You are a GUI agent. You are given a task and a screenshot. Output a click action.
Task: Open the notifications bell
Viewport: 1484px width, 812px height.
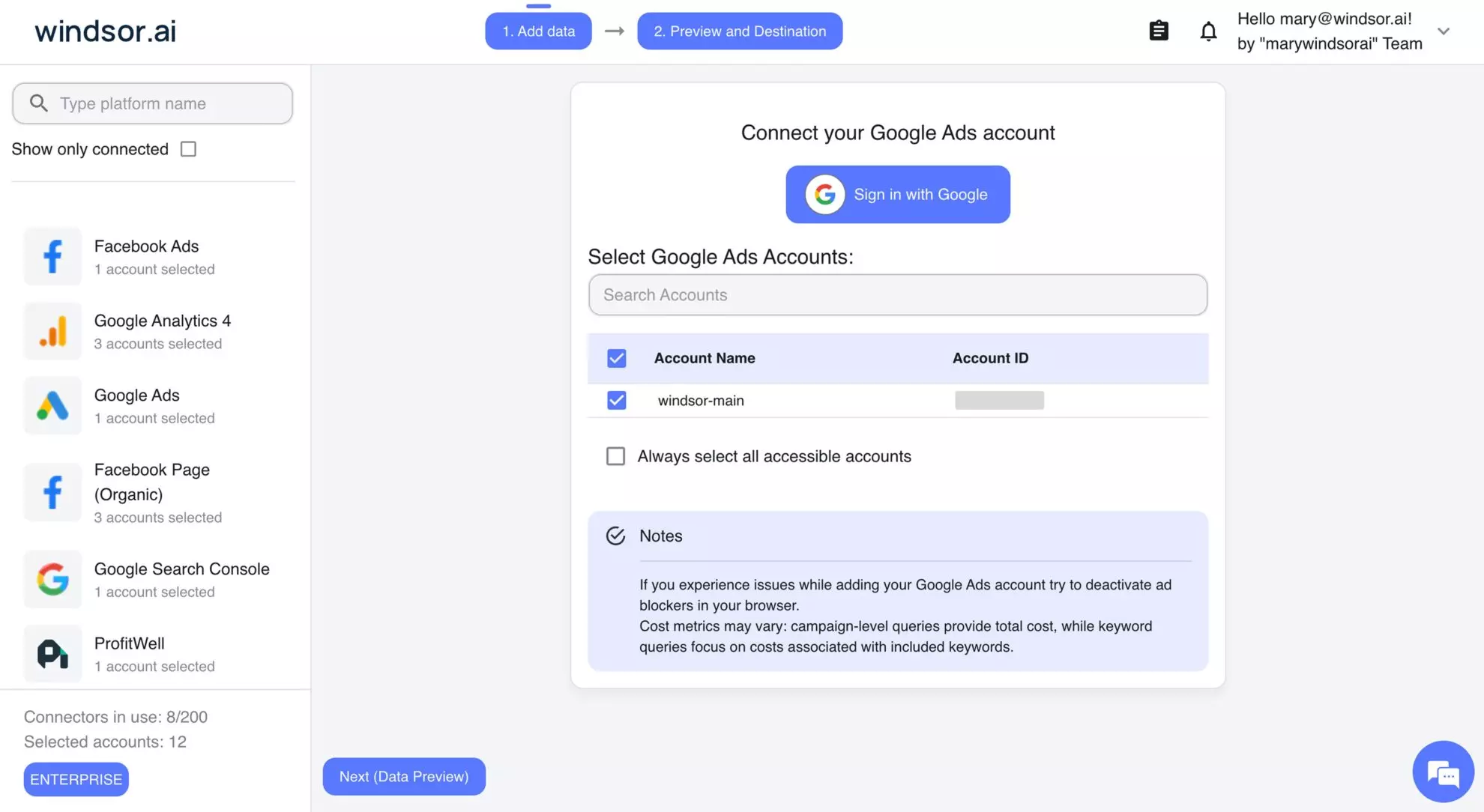click(x=1208, y=31)
